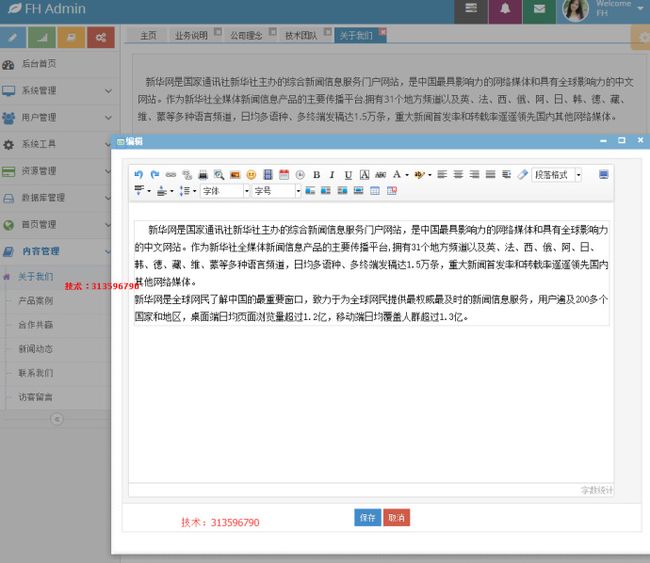Align text left
Image resolution: width=650 pixels, height=563 pixels.
(442, 175)
